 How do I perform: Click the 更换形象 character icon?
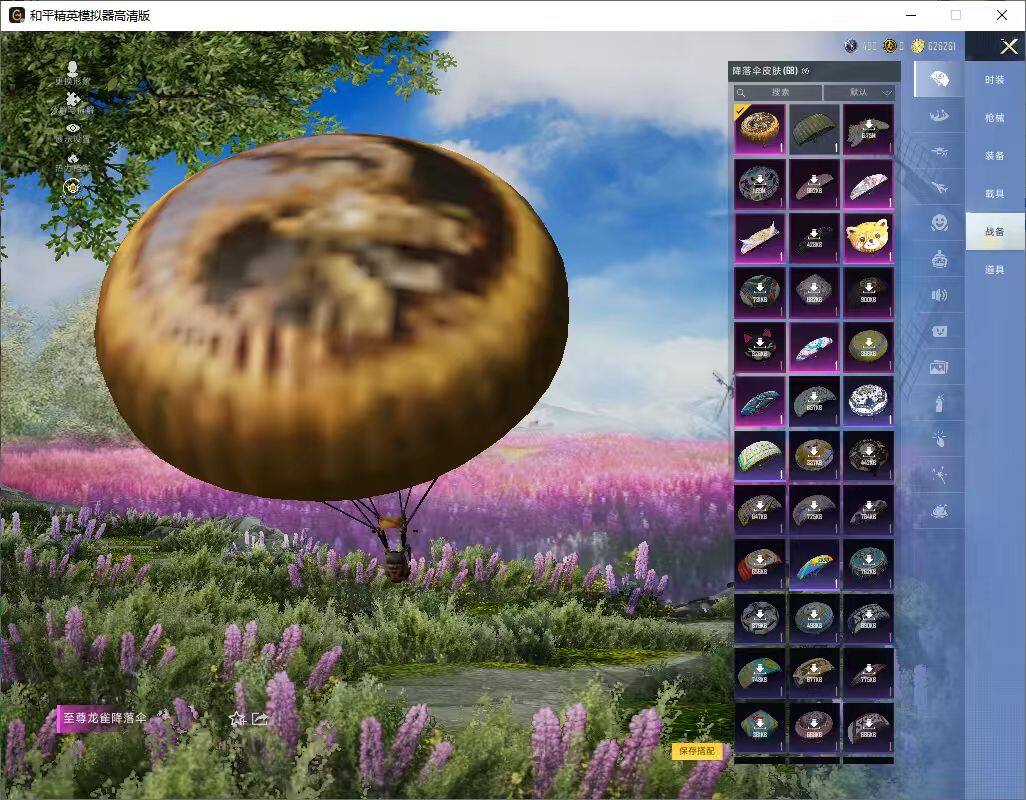point(73,69)
